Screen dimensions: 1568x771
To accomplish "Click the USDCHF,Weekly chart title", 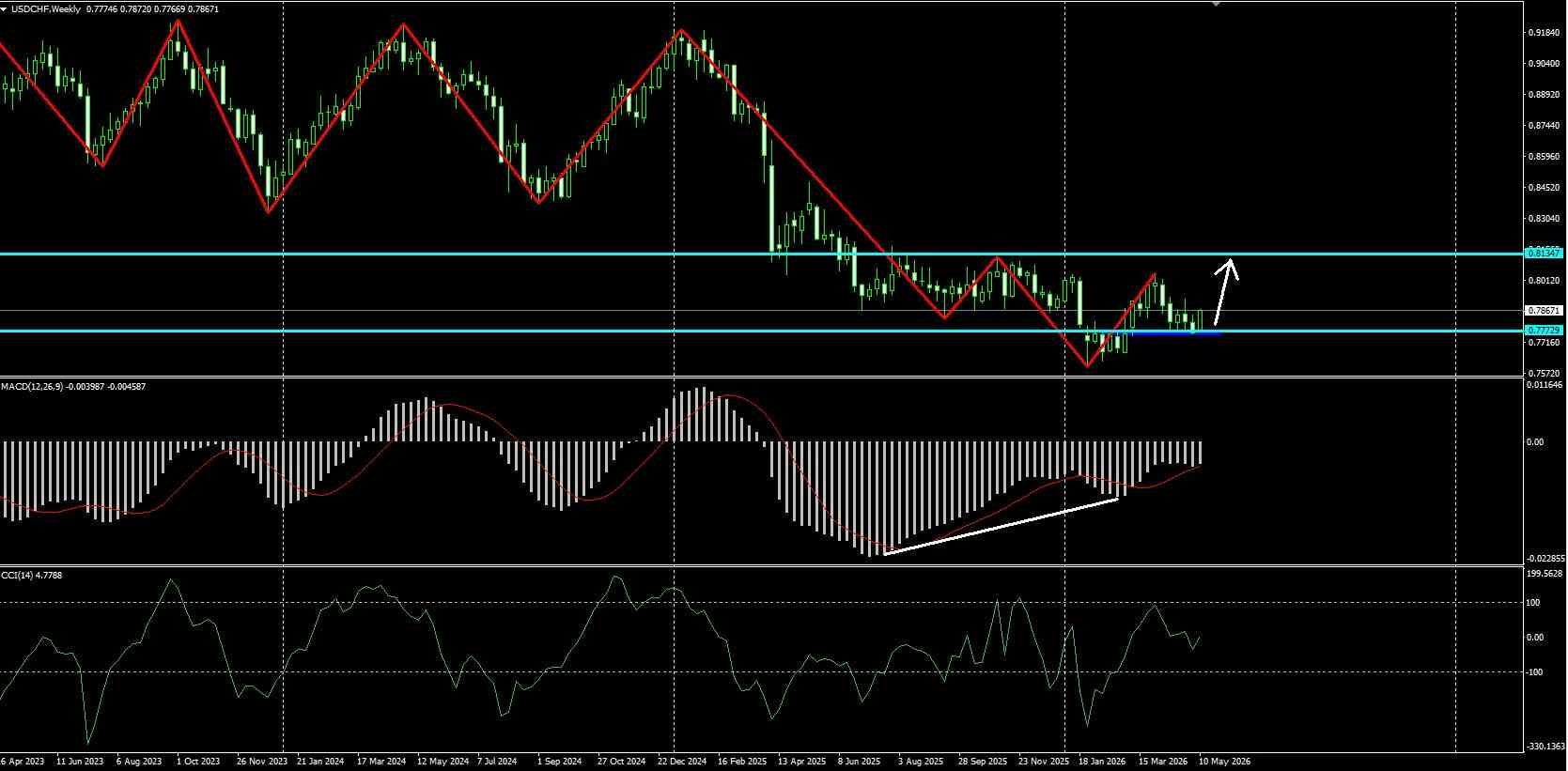I will click(46, 8).
